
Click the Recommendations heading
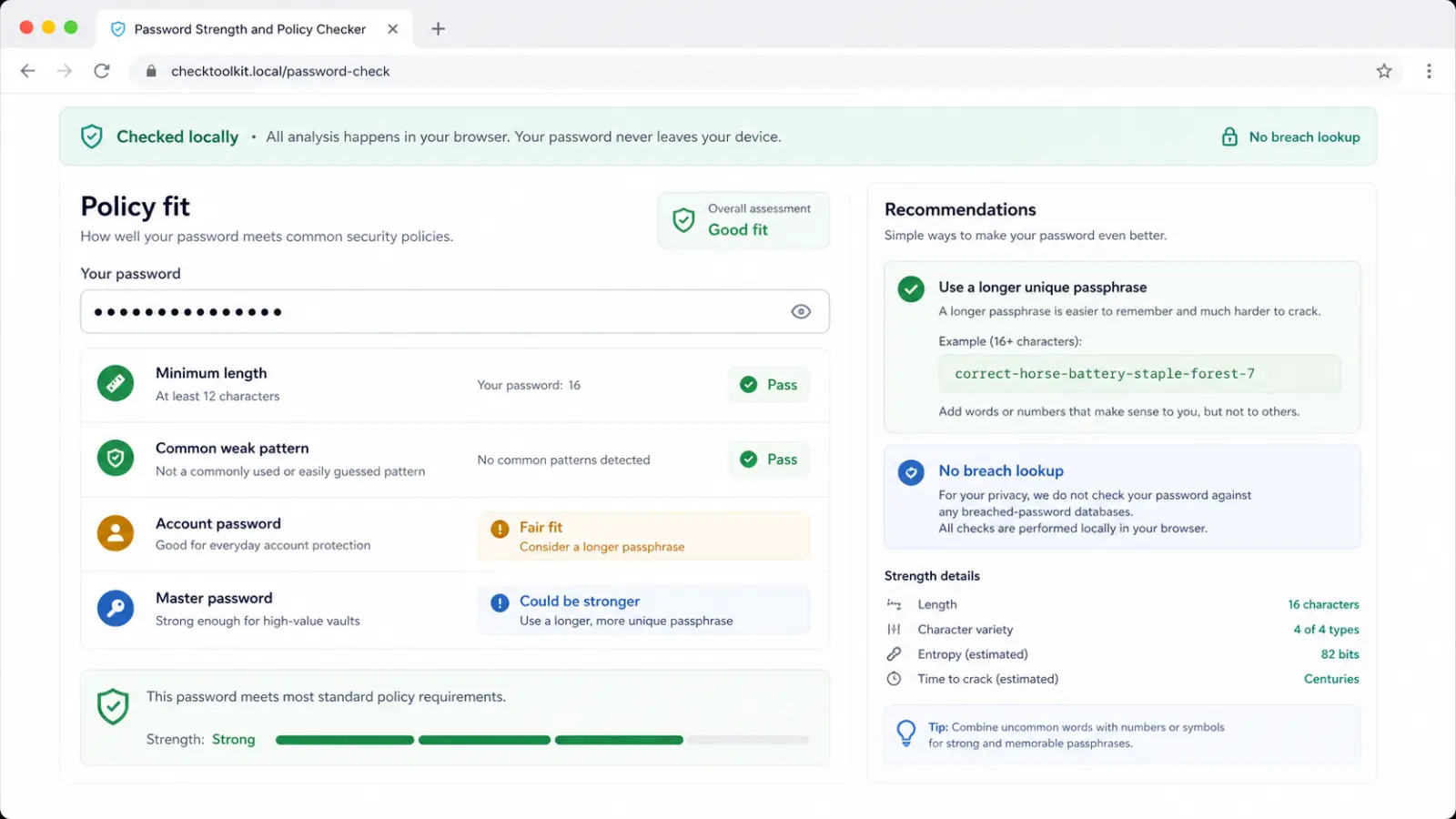pos(960,209)
